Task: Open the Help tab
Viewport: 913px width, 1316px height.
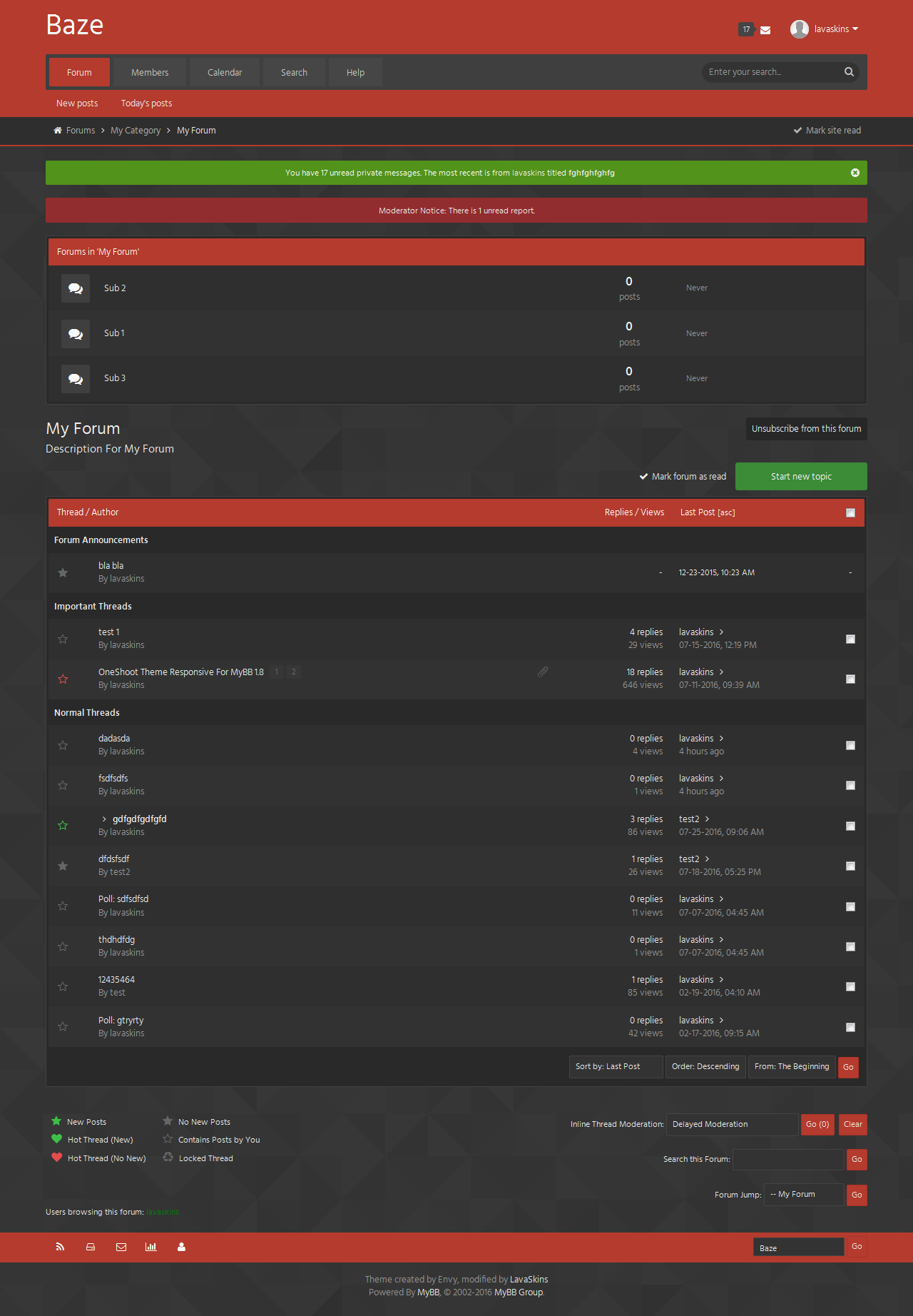Action: click(x=355, y=72)
